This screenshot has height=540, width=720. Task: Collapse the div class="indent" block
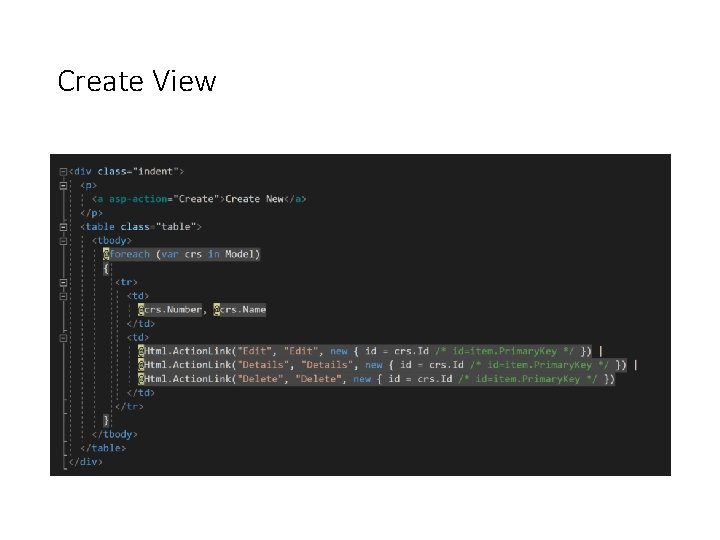coord(63,172)
